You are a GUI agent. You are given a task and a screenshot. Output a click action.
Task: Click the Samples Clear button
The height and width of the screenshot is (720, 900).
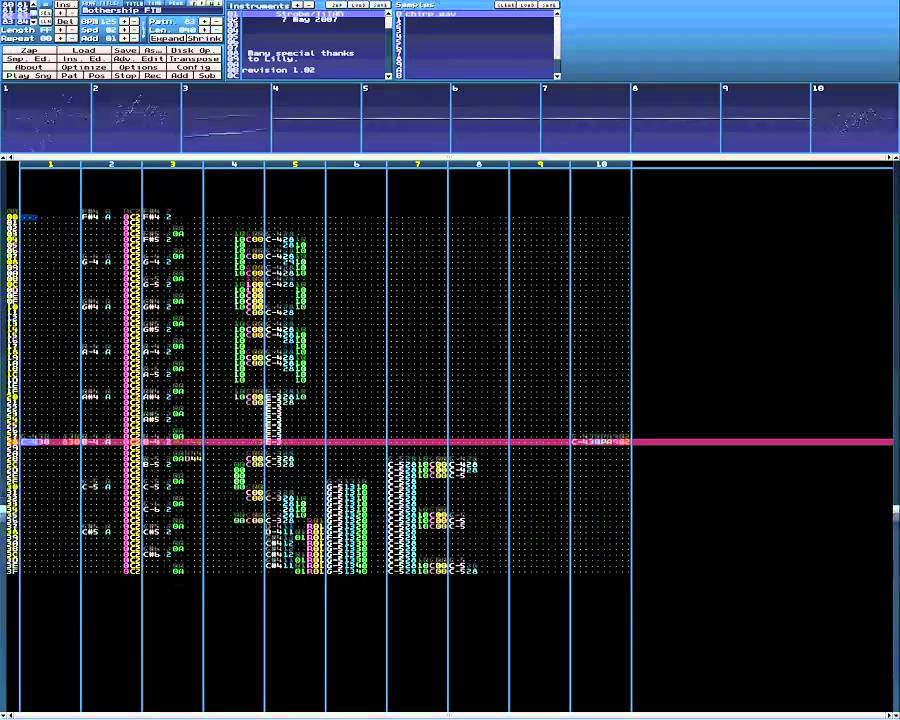(x=506, y=5)
